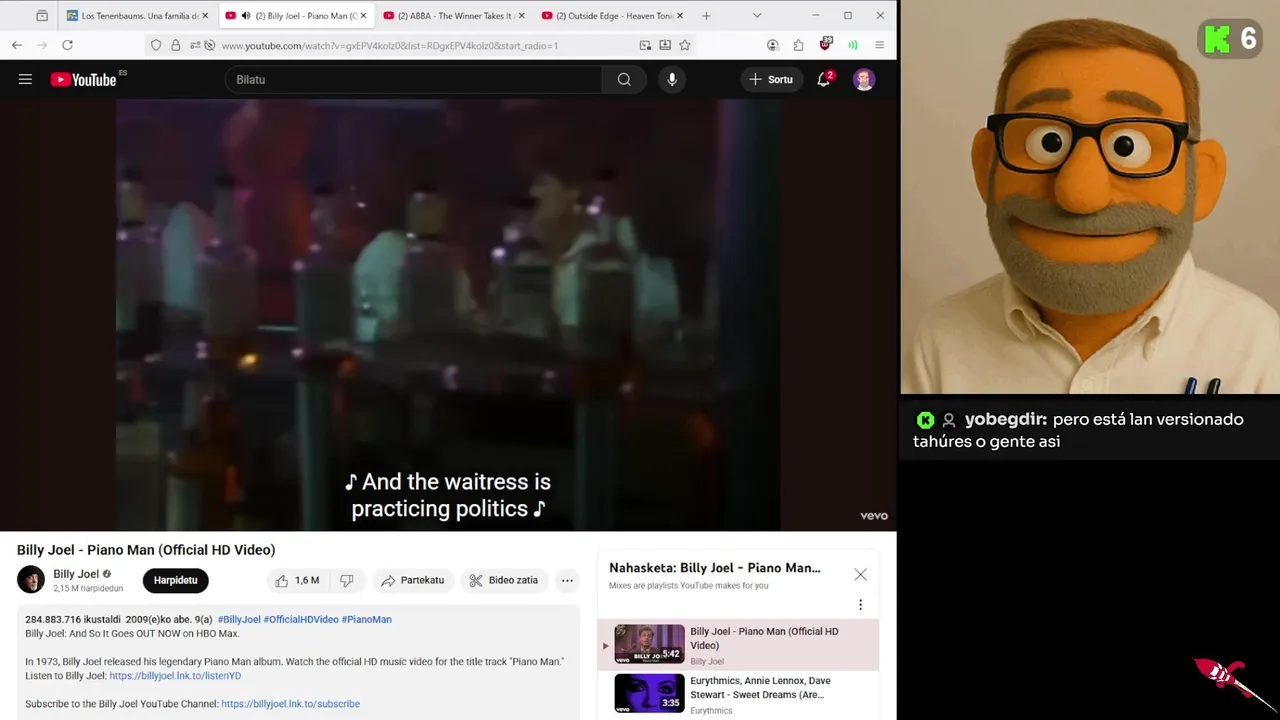Reload the page with the refresh icon
1280x720 pixels.
pyautogui.click(x=67, y=45)
